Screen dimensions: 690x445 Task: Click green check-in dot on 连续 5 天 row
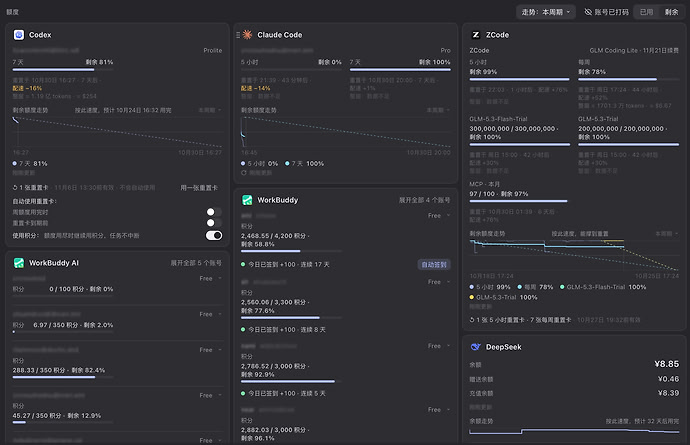(243, 394)
